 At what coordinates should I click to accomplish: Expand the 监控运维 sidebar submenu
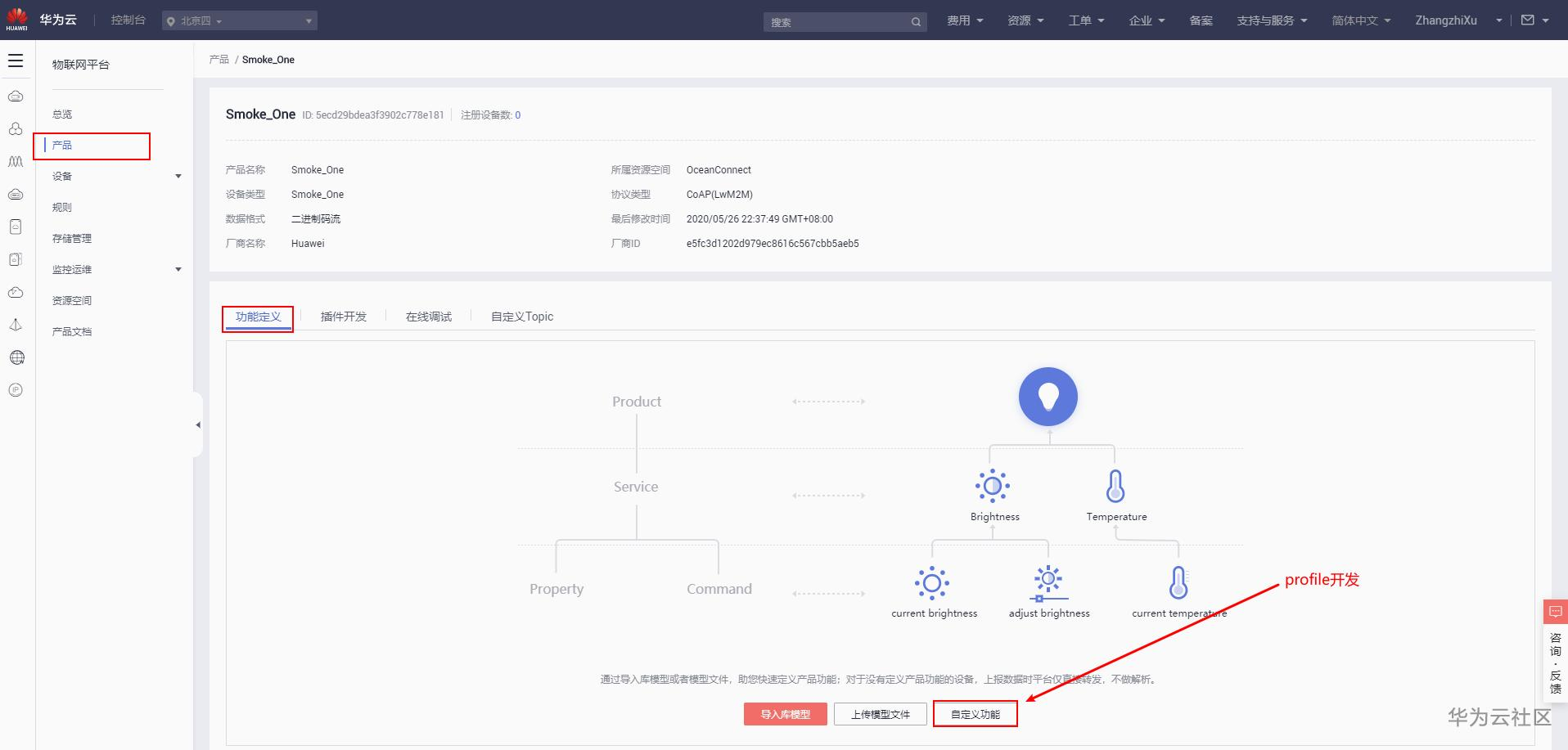click(178, 270)
